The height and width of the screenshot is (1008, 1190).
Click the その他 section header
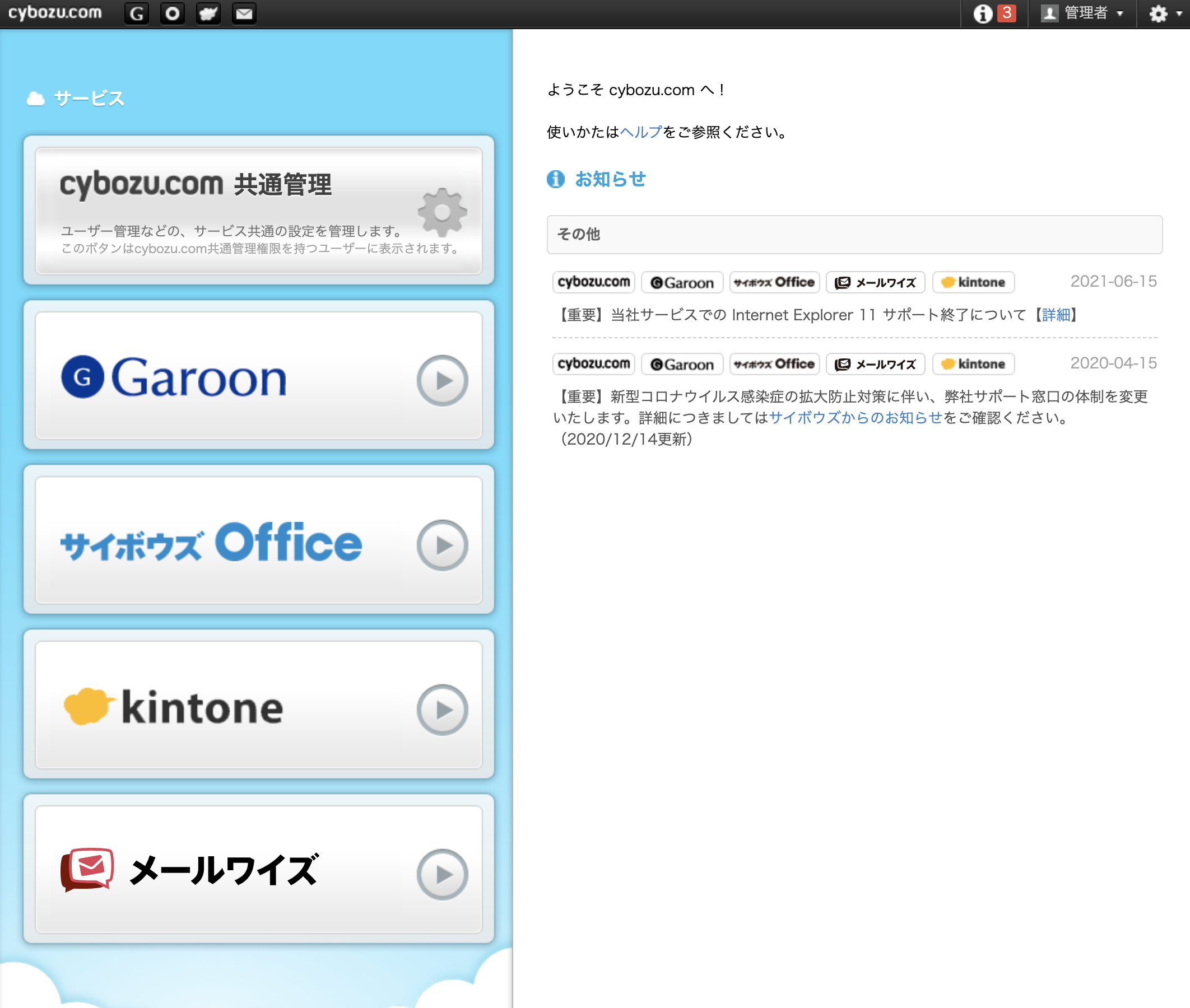tap(854, 234)
